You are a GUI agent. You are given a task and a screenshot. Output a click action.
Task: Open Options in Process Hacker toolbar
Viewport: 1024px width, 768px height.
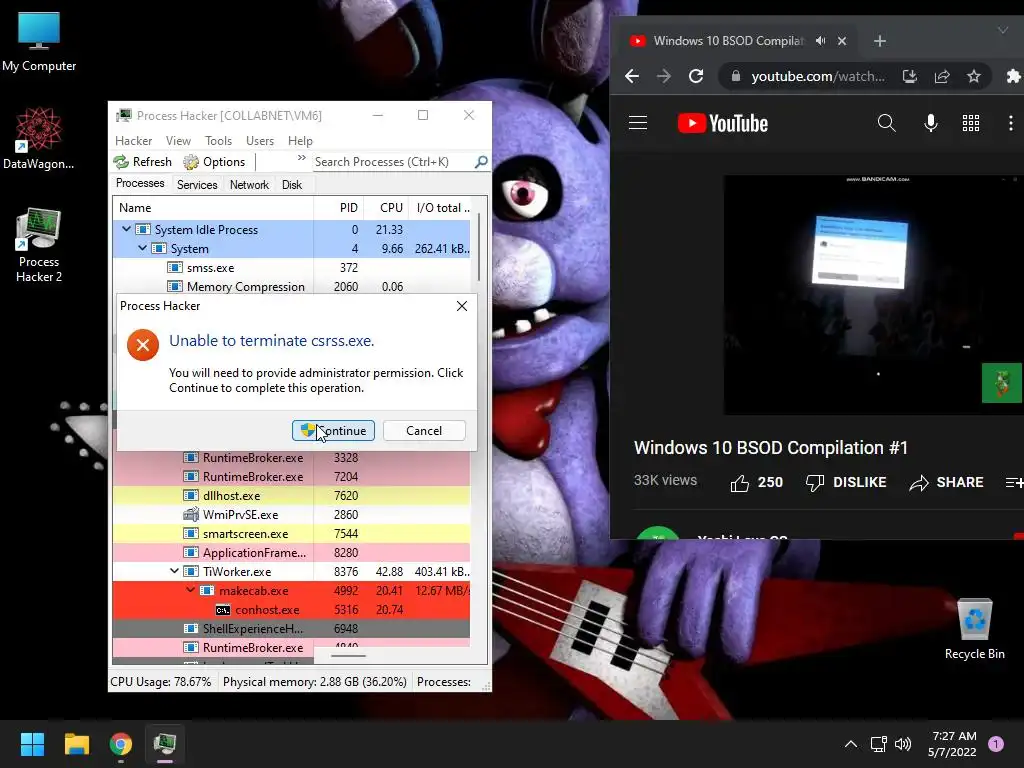(x=214, y=162)
